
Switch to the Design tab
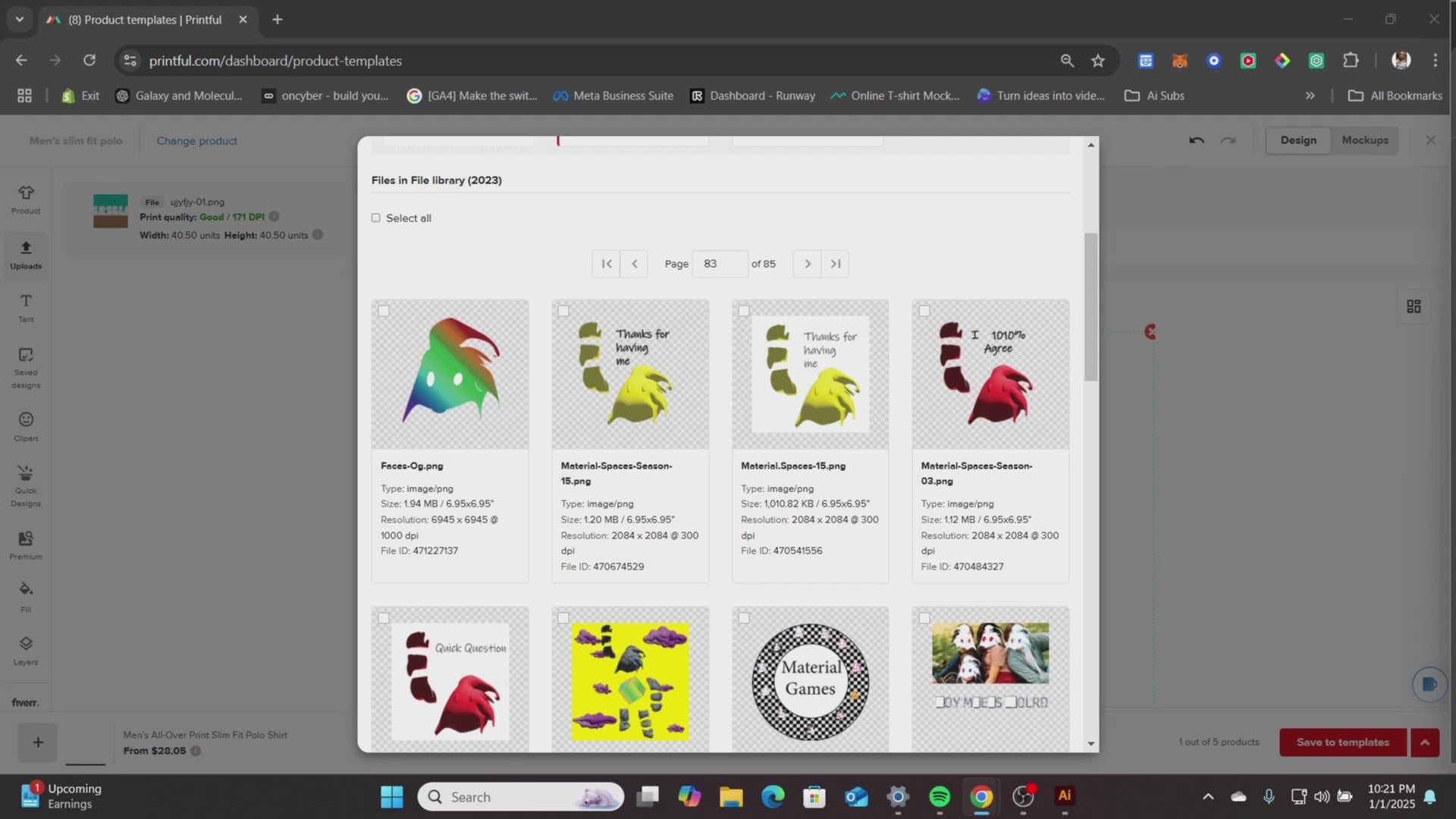tap(1298, 140)
